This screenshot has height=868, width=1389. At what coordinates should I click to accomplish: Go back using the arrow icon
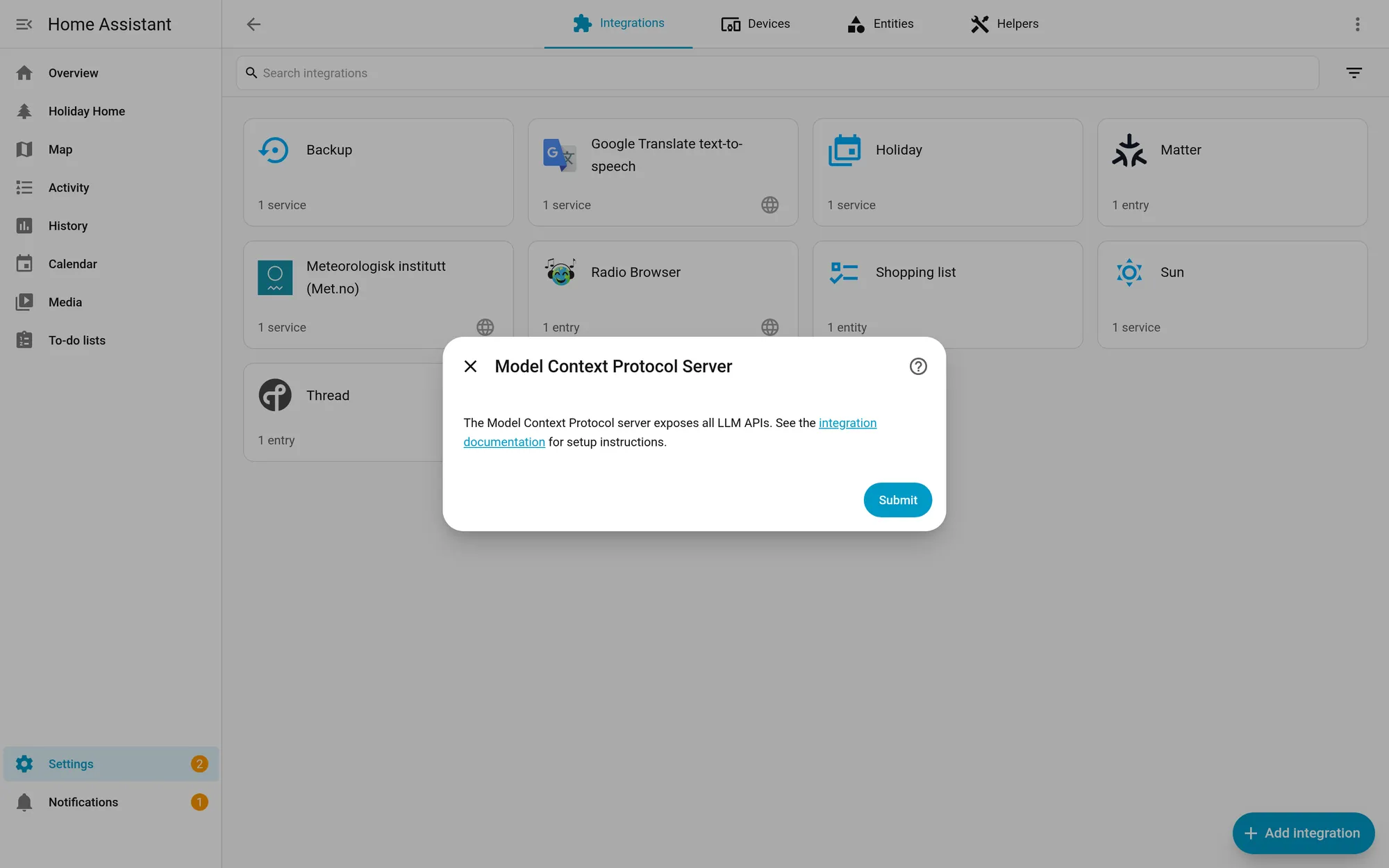[x=253, y=24]
